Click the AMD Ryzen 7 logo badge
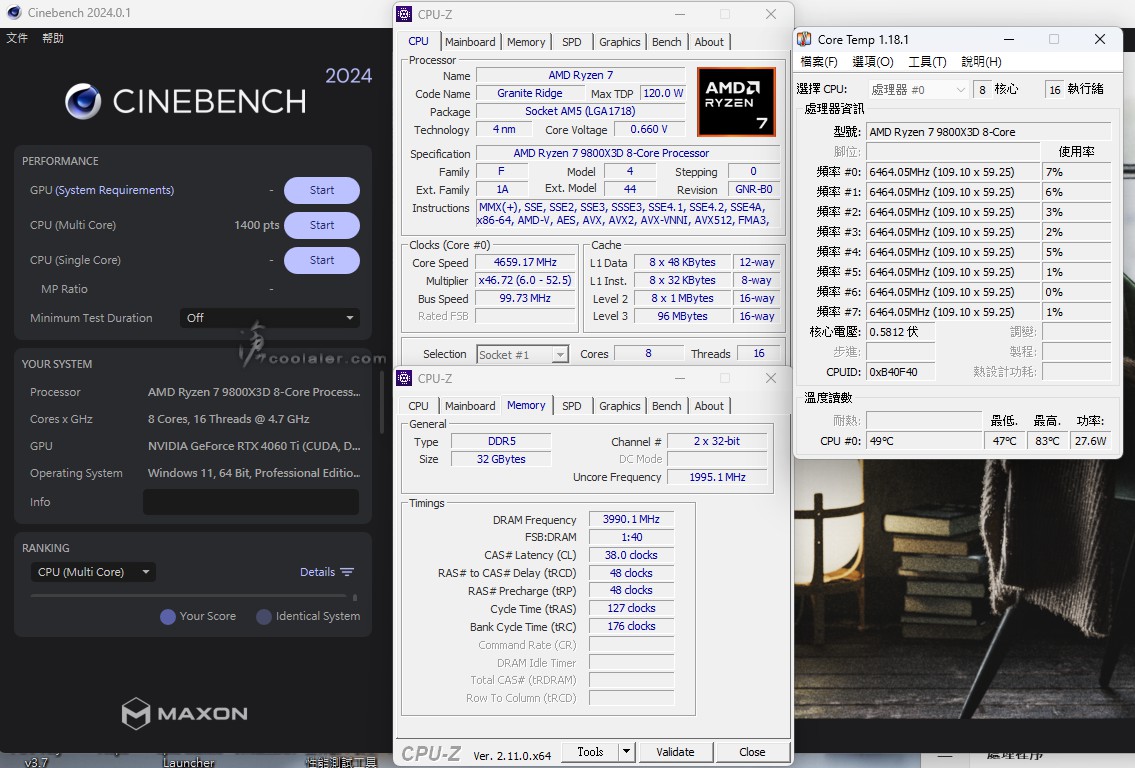 coord(736,102)
